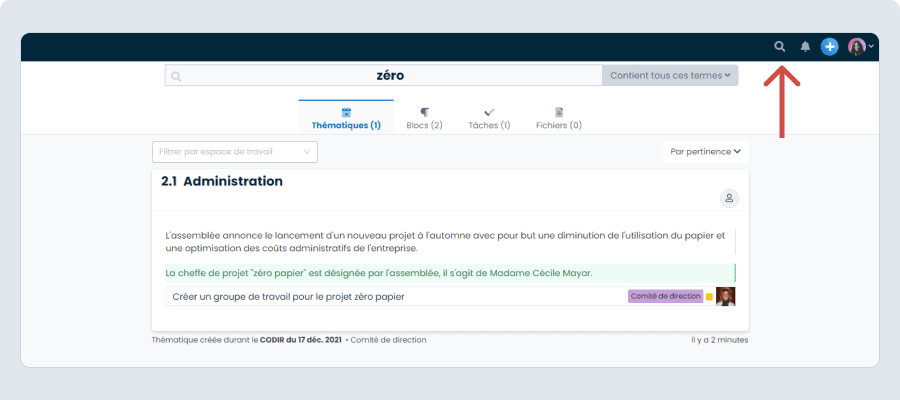
Task: Click the blue plus create button
Action: point(829,46)
